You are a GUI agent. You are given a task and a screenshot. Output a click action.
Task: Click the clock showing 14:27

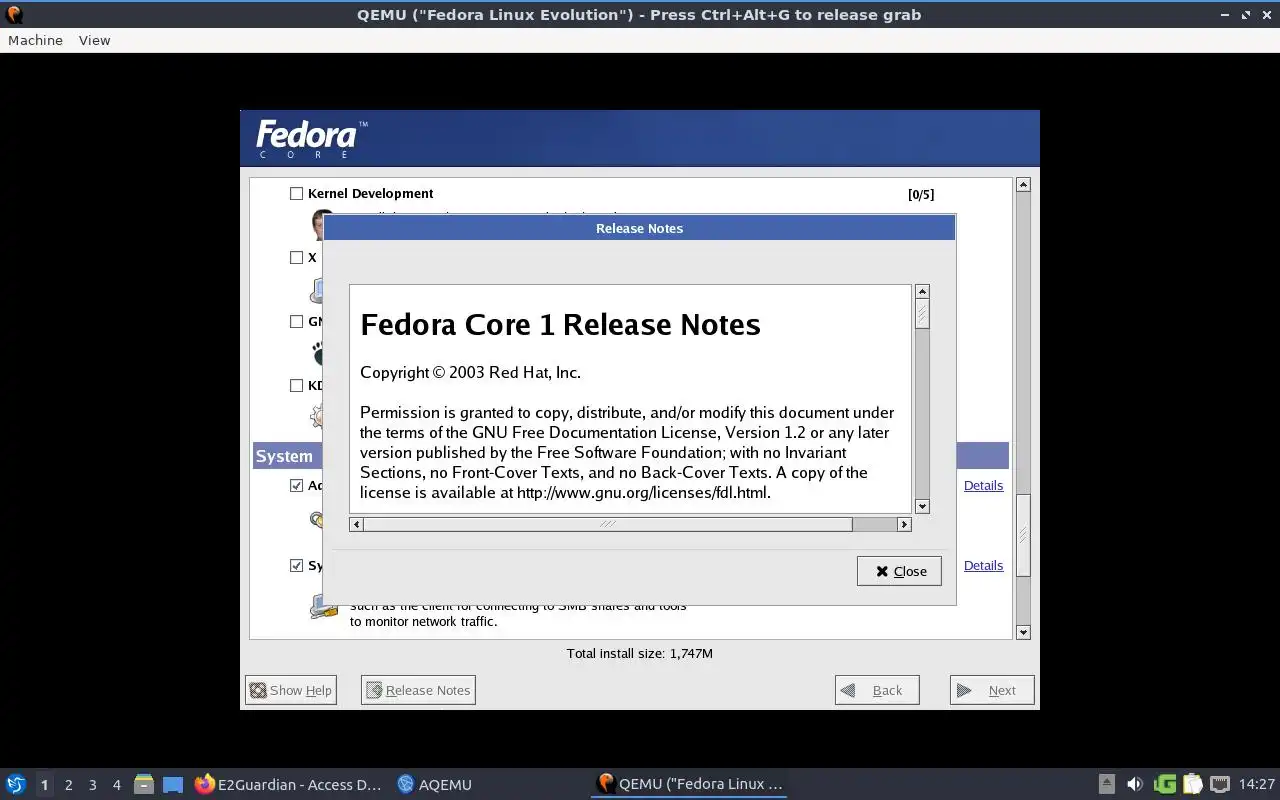point(1257,784)
